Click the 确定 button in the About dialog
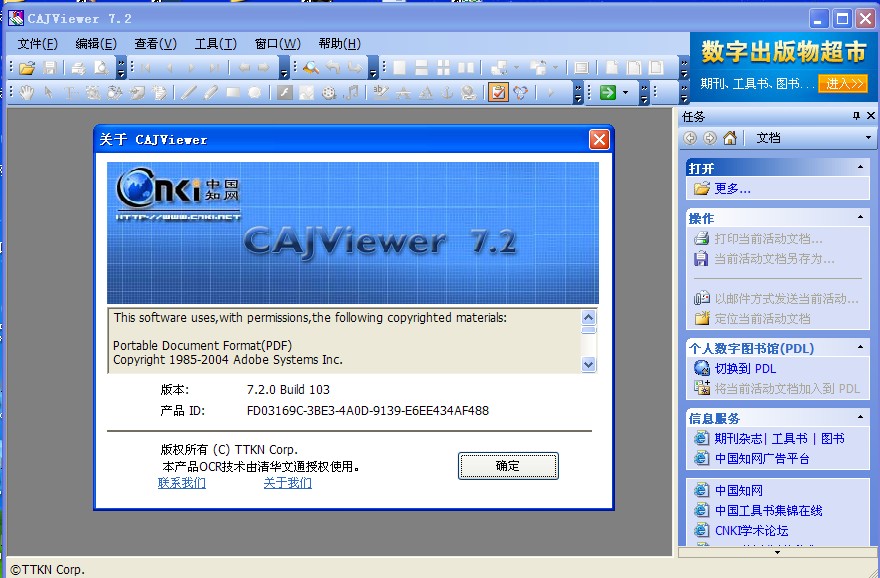 tap(508, 467)
